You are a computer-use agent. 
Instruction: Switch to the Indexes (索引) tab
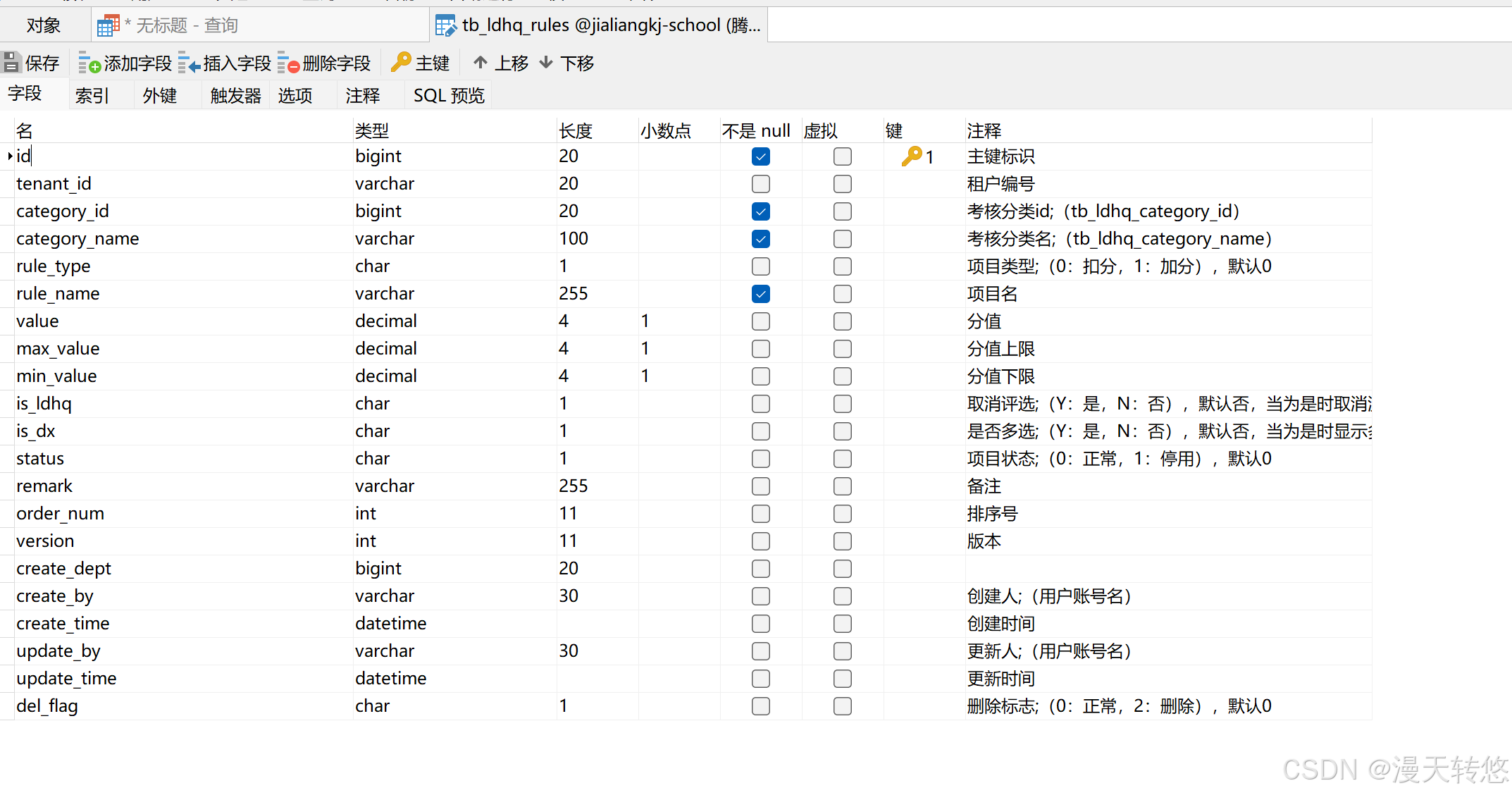[92, 95]
